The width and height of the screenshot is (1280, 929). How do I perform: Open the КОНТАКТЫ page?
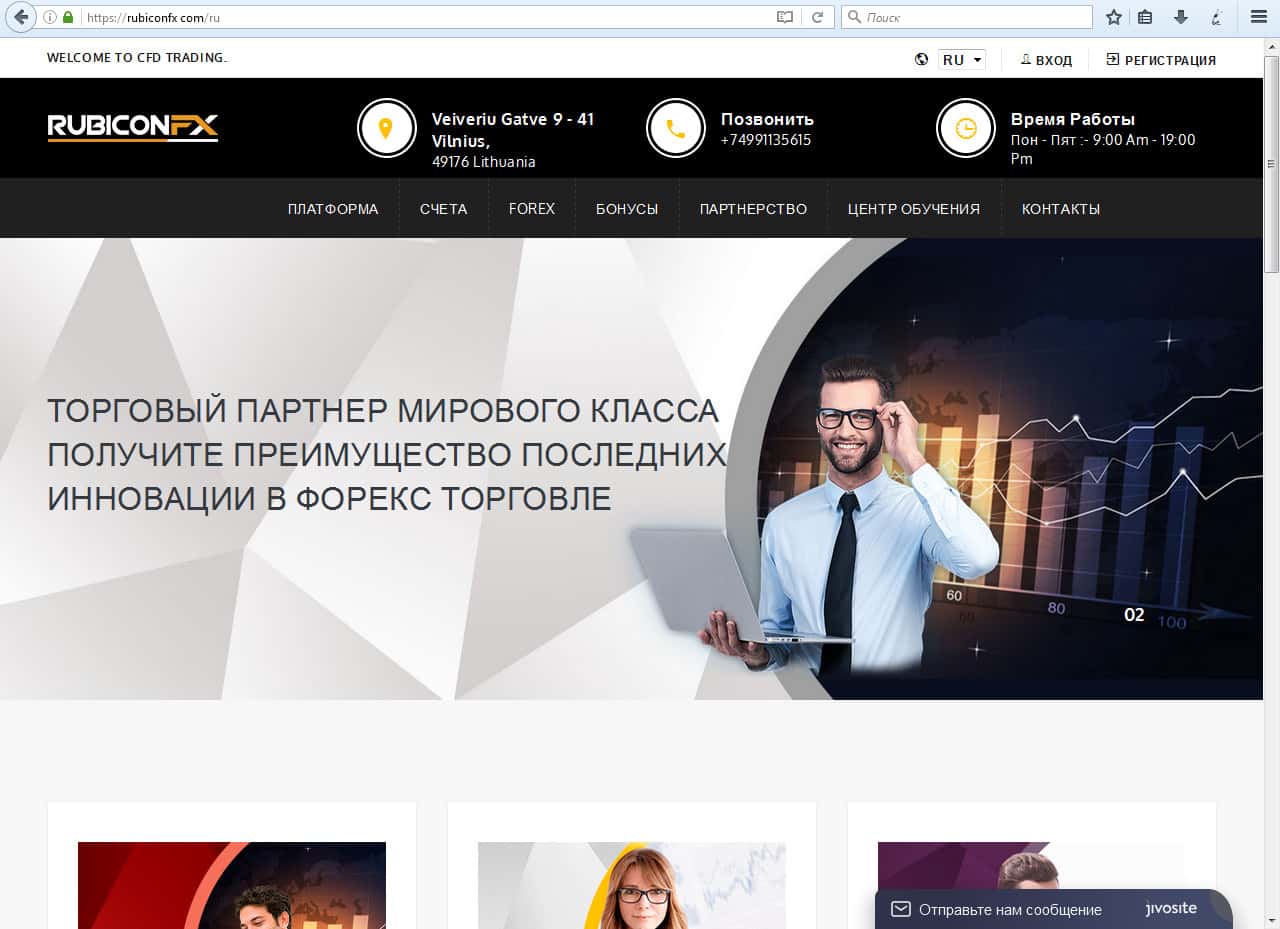click(x=1061, y=209)
